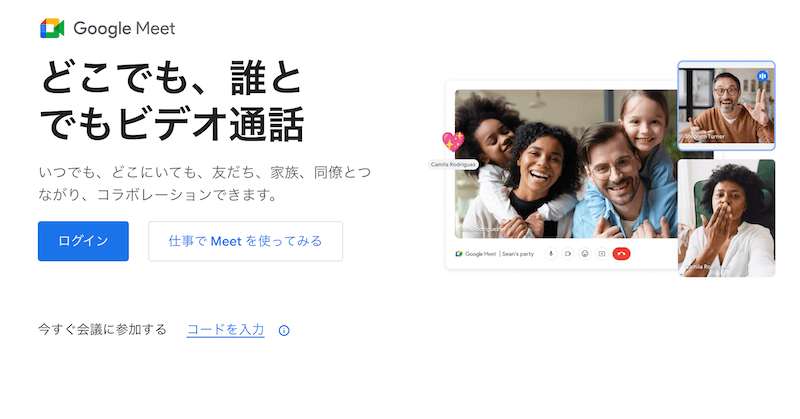Screen dimensions: 800x419
Task: Click the pink sparkle heart emoji
Action: coord(453,141)
